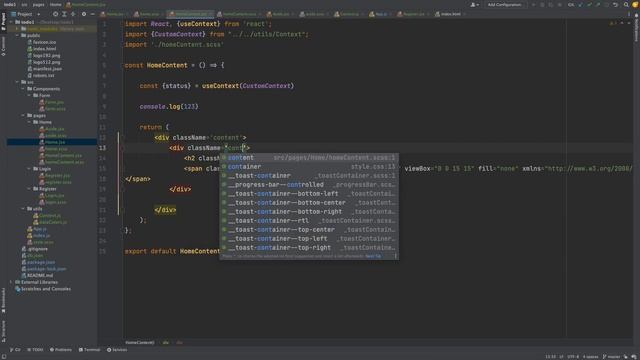Select robots.txt in project tree
Viewport: 640px width, 360px height.
pyautogui.click(x=41, y=76)
